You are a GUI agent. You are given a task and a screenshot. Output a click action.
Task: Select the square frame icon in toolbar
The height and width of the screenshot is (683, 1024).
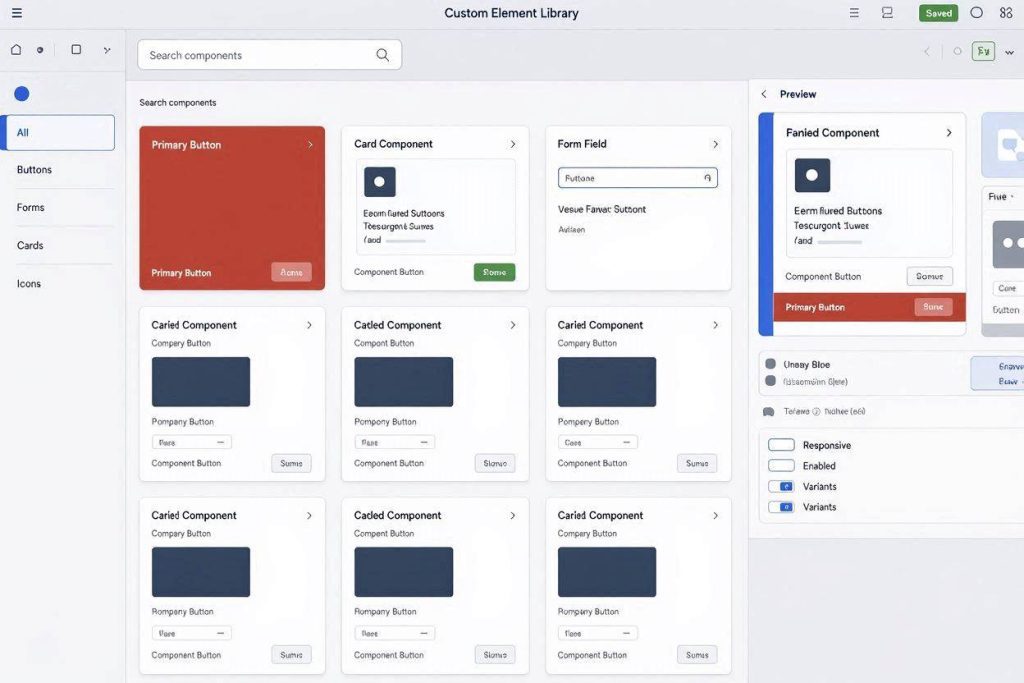tap(76, 50)
